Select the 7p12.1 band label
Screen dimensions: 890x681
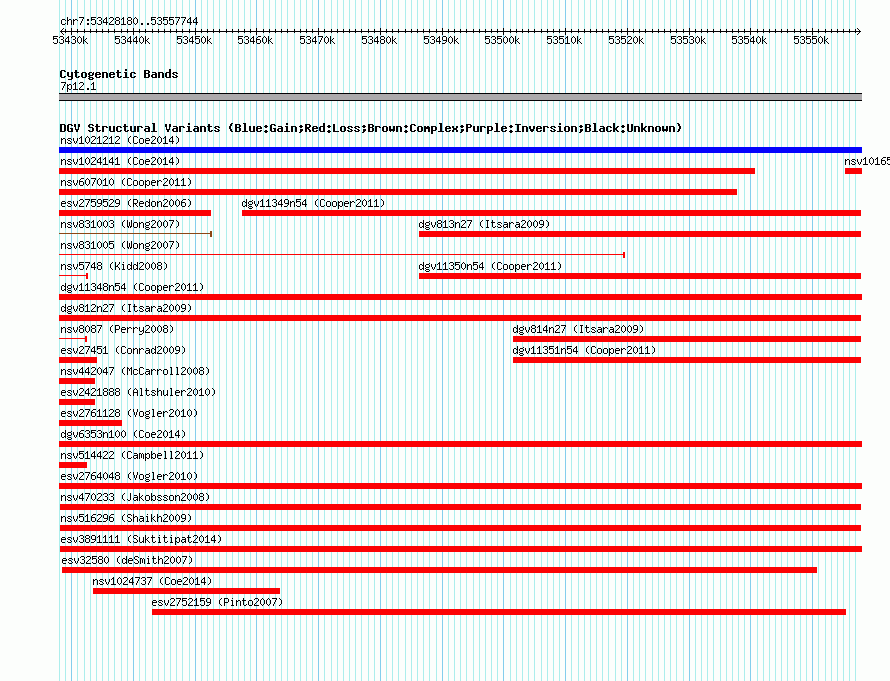click(78, 86)
